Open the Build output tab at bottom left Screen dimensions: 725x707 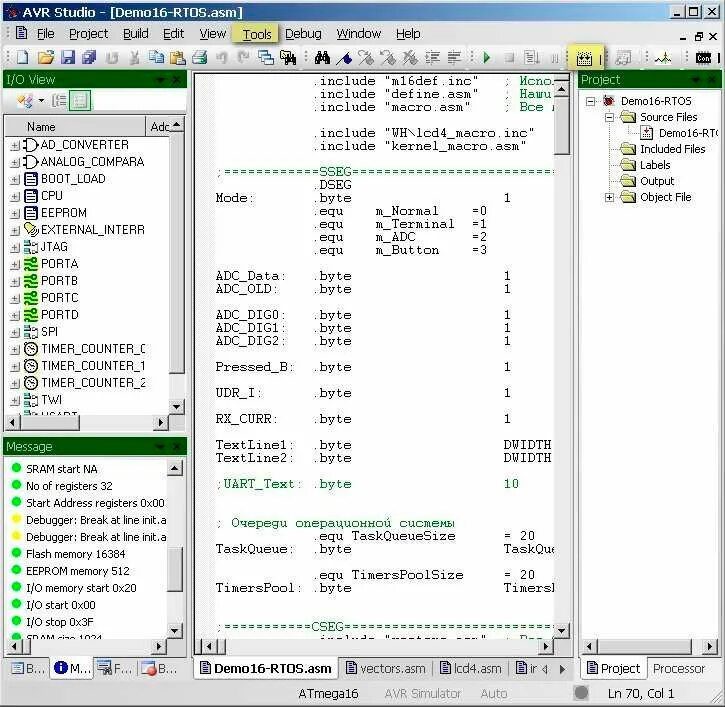[28, 668]
